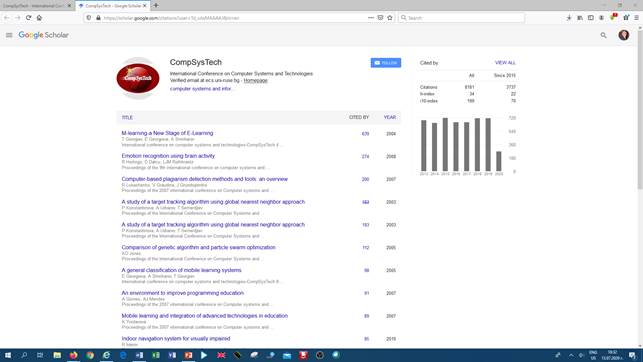Image resolution: width=643 pixels, height=362 pixels.
Task: Open the browser home page icon
Action: pos(39,18)
